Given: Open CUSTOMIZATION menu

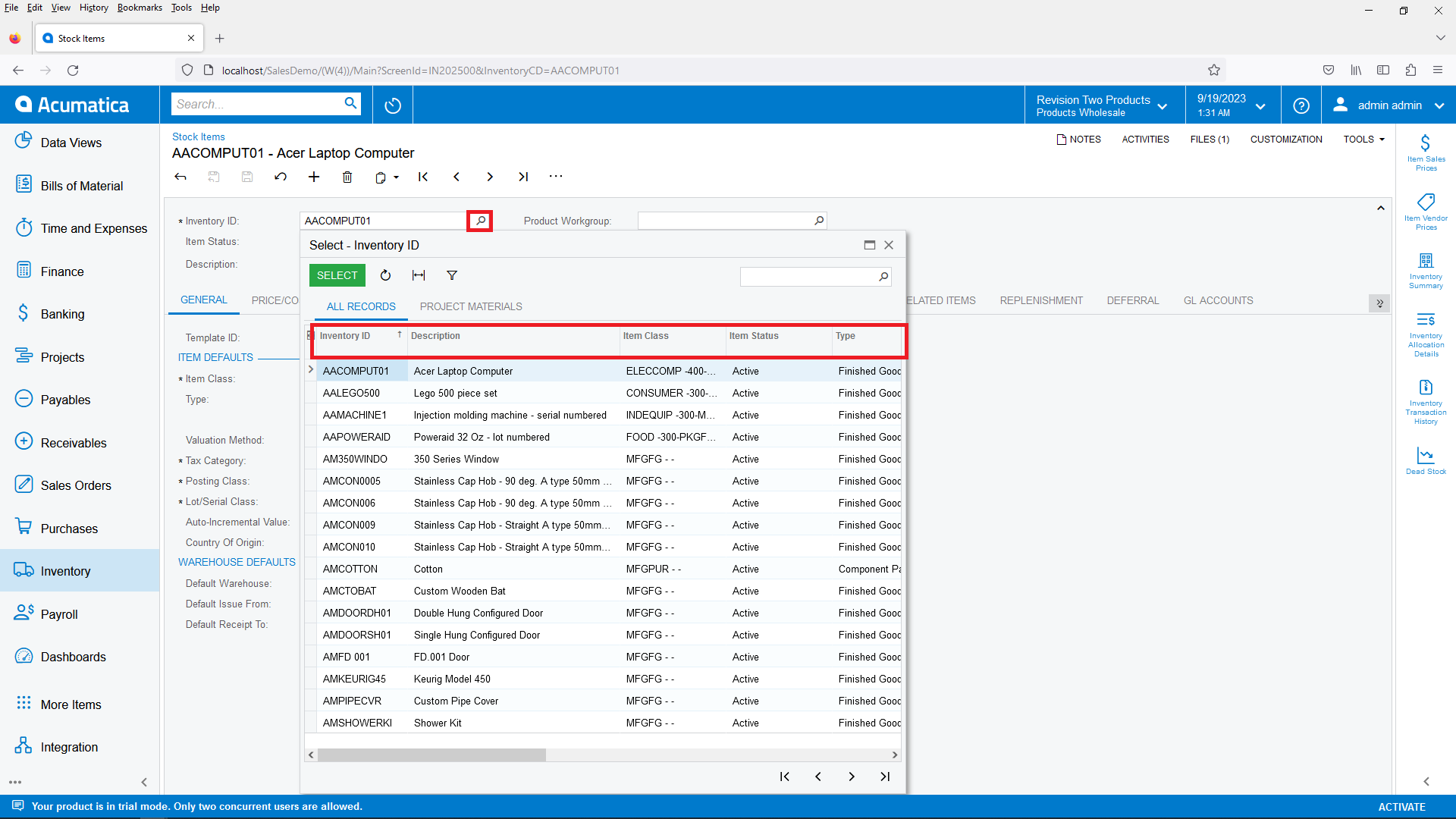Looking at the screenshot, I should (x=1286, y=140).
